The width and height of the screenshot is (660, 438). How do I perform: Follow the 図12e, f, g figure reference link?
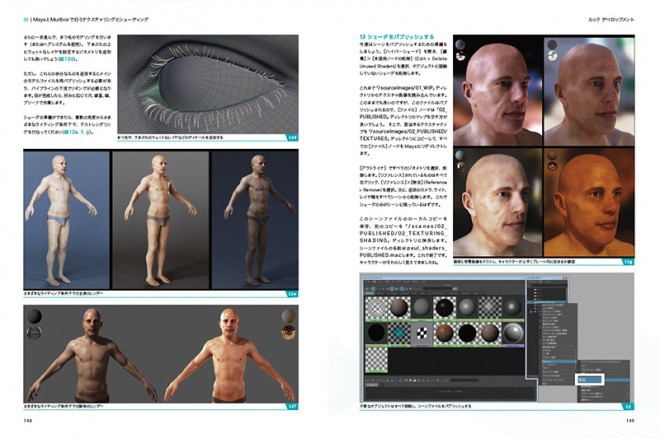(x=78, y=132)
